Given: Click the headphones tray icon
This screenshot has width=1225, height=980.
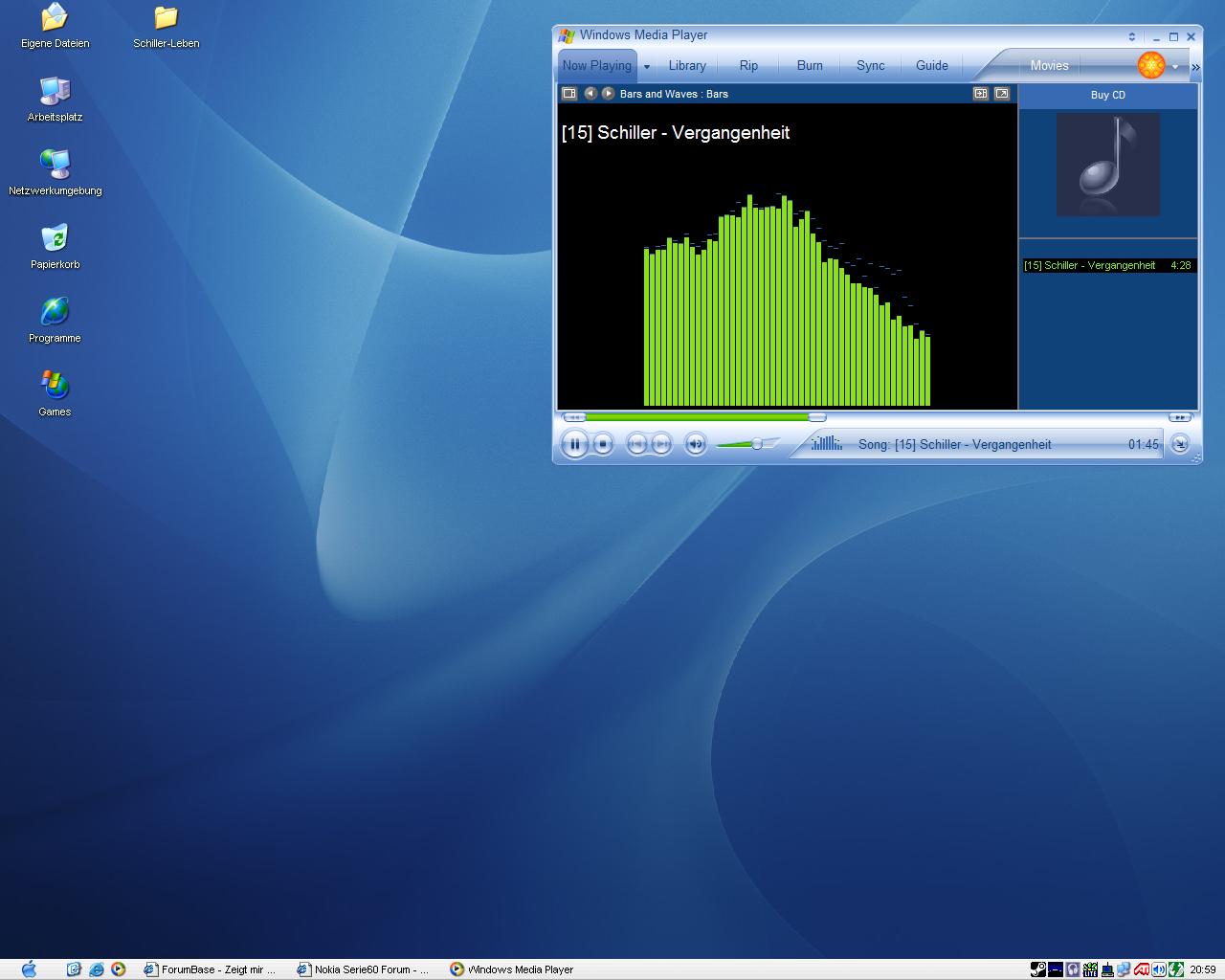Looking at the screenshot, I should click(x=1073, y=969).
